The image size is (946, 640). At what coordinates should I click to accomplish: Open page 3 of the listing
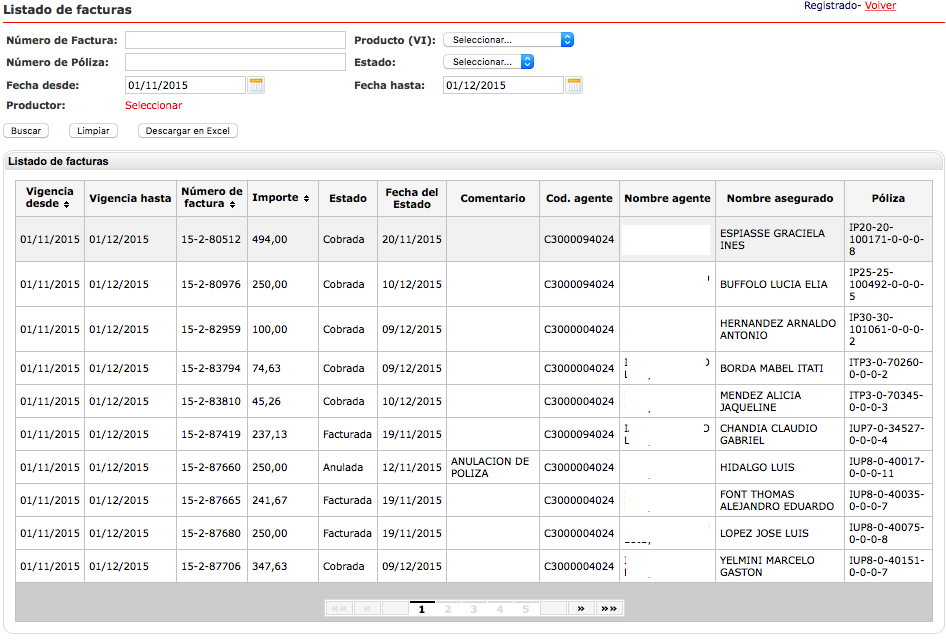[x=474, y=608]
